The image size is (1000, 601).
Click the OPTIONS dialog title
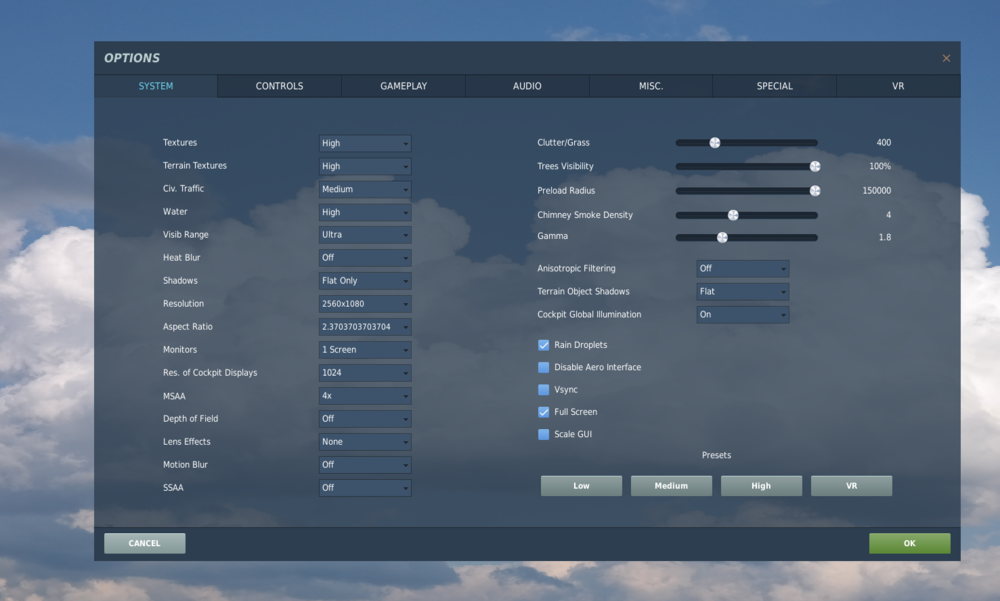coord(132,58)
